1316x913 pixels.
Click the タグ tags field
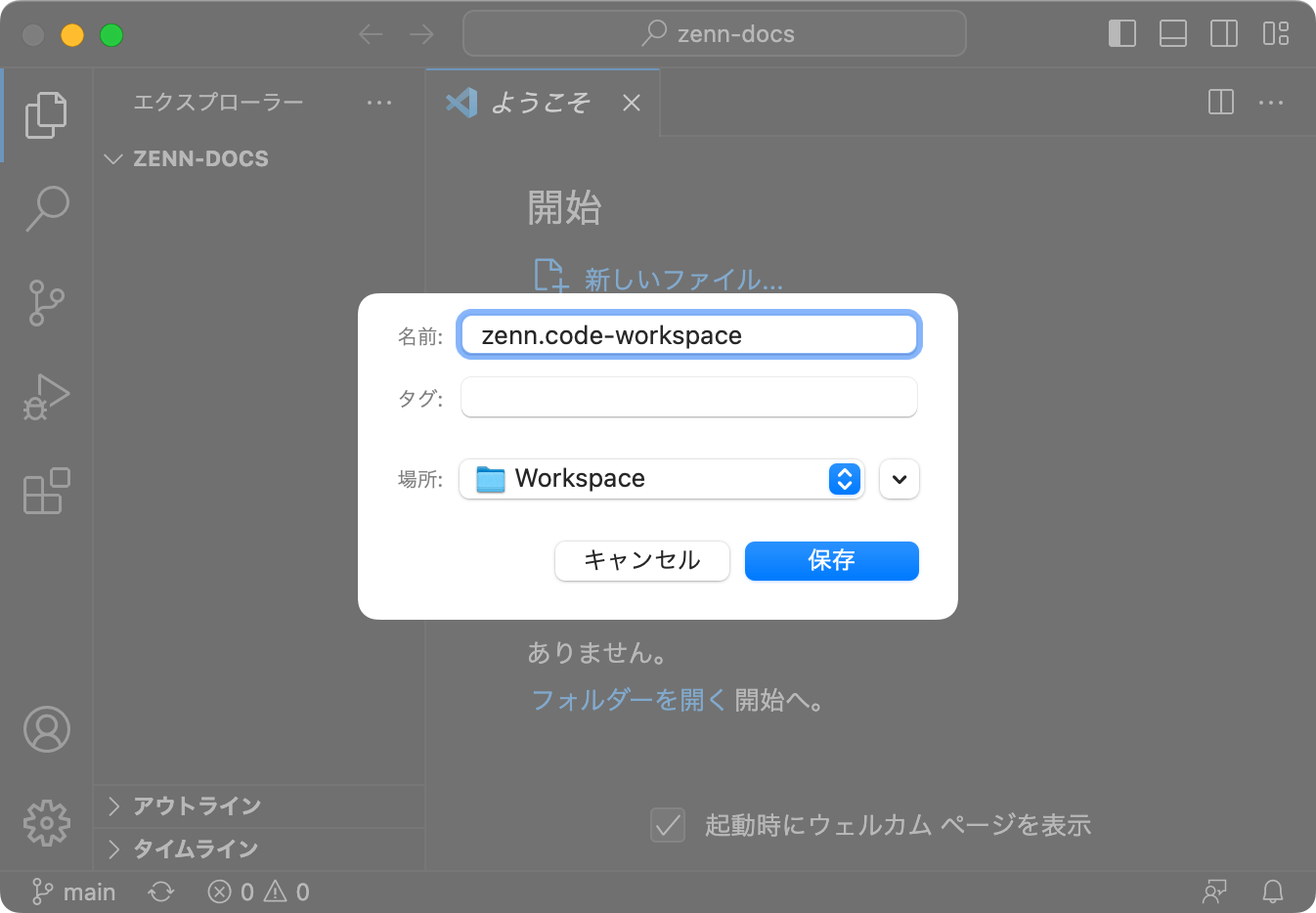pyautogui.click(x=689, y=397)
